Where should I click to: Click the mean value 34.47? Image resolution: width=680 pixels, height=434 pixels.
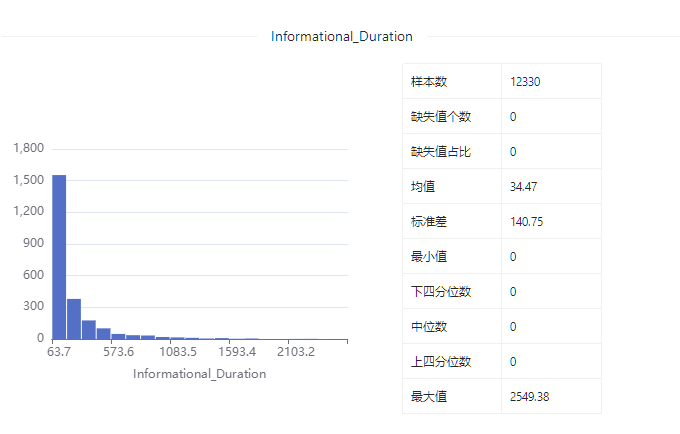[x=524, y=187]
